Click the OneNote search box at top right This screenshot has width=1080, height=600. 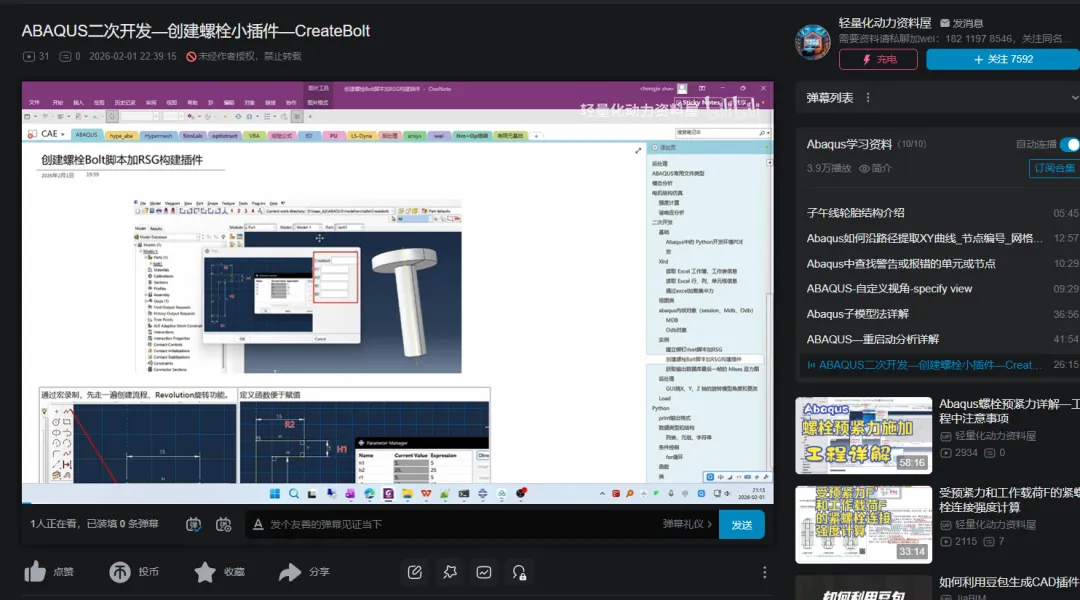[x=722, y=132]
